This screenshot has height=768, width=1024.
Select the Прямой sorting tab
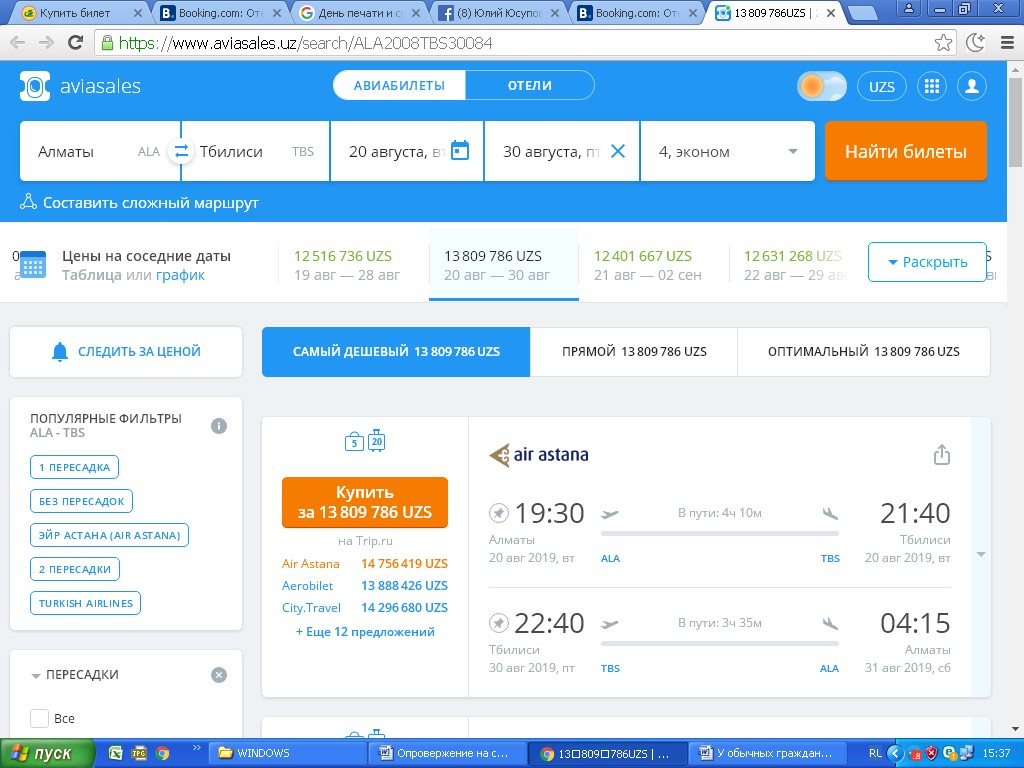(633, 352)
